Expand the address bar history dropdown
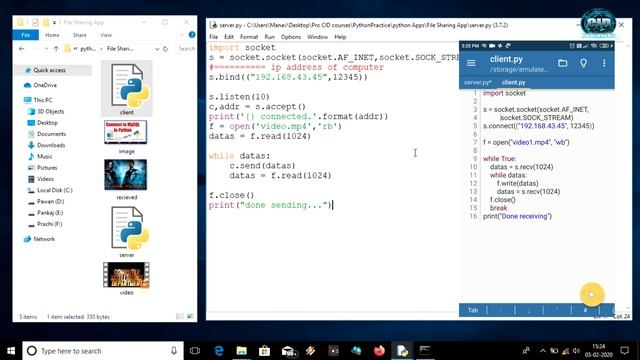 point(157,49)
